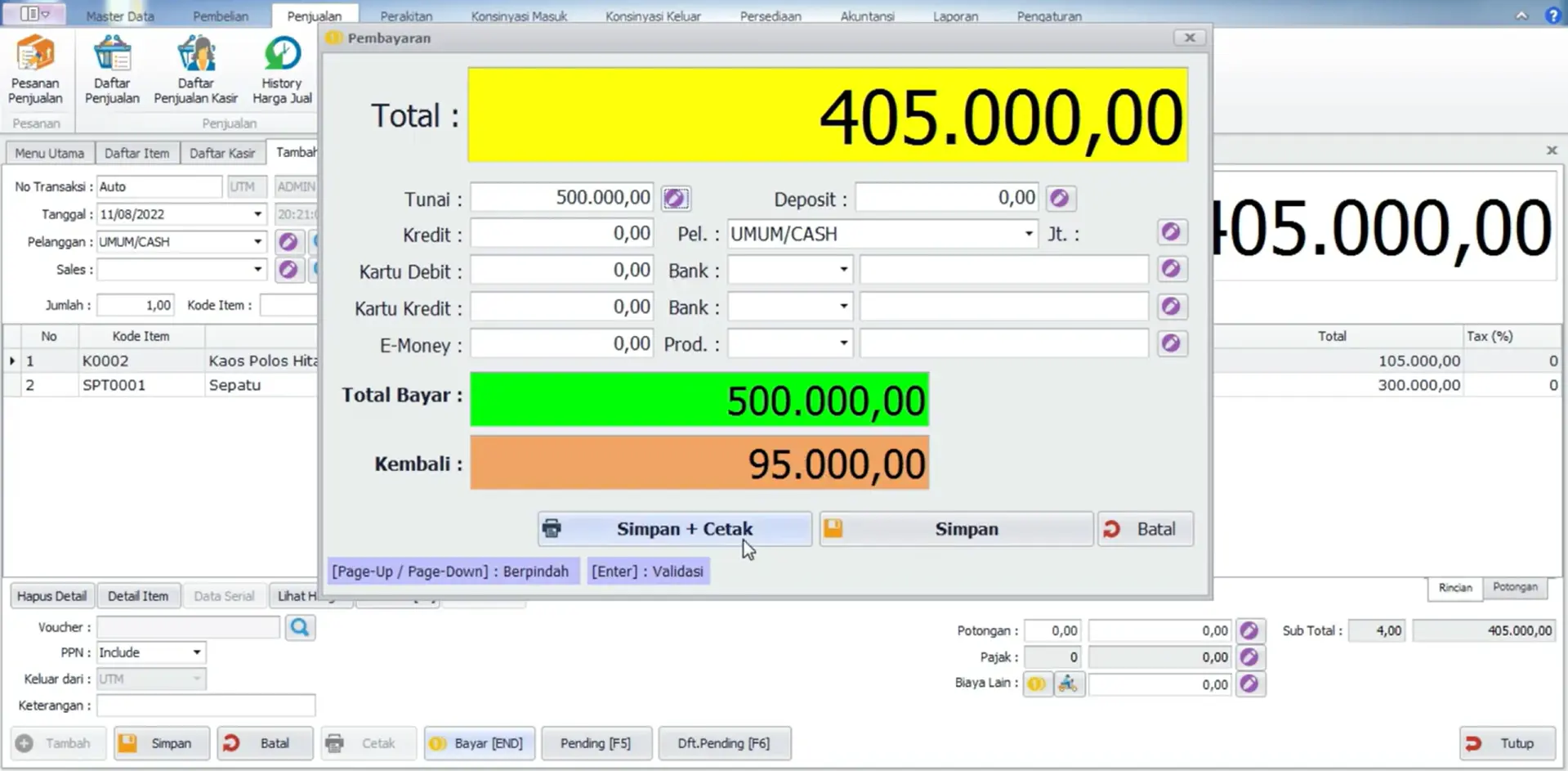Click the delivery icon beside Biaya Lain

pos(1068,684)
